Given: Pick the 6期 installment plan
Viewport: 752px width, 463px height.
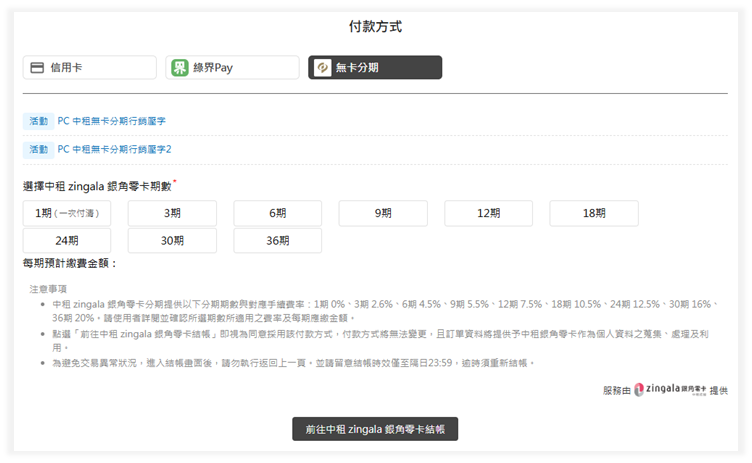Looking at the screenshot, I should [x=278, y=213].
